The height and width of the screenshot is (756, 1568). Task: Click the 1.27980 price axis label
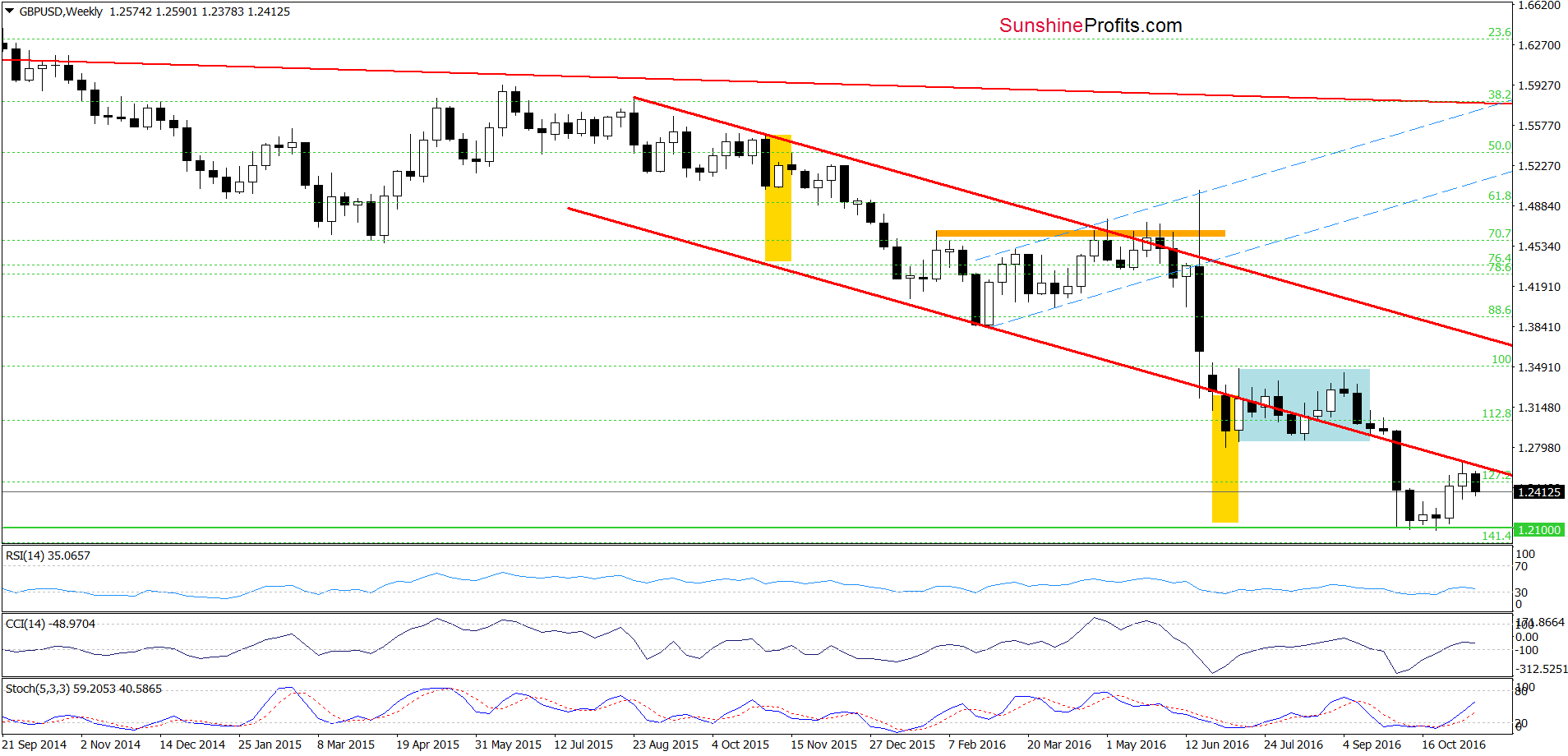pyautogui.click(x=1538, y=448)
